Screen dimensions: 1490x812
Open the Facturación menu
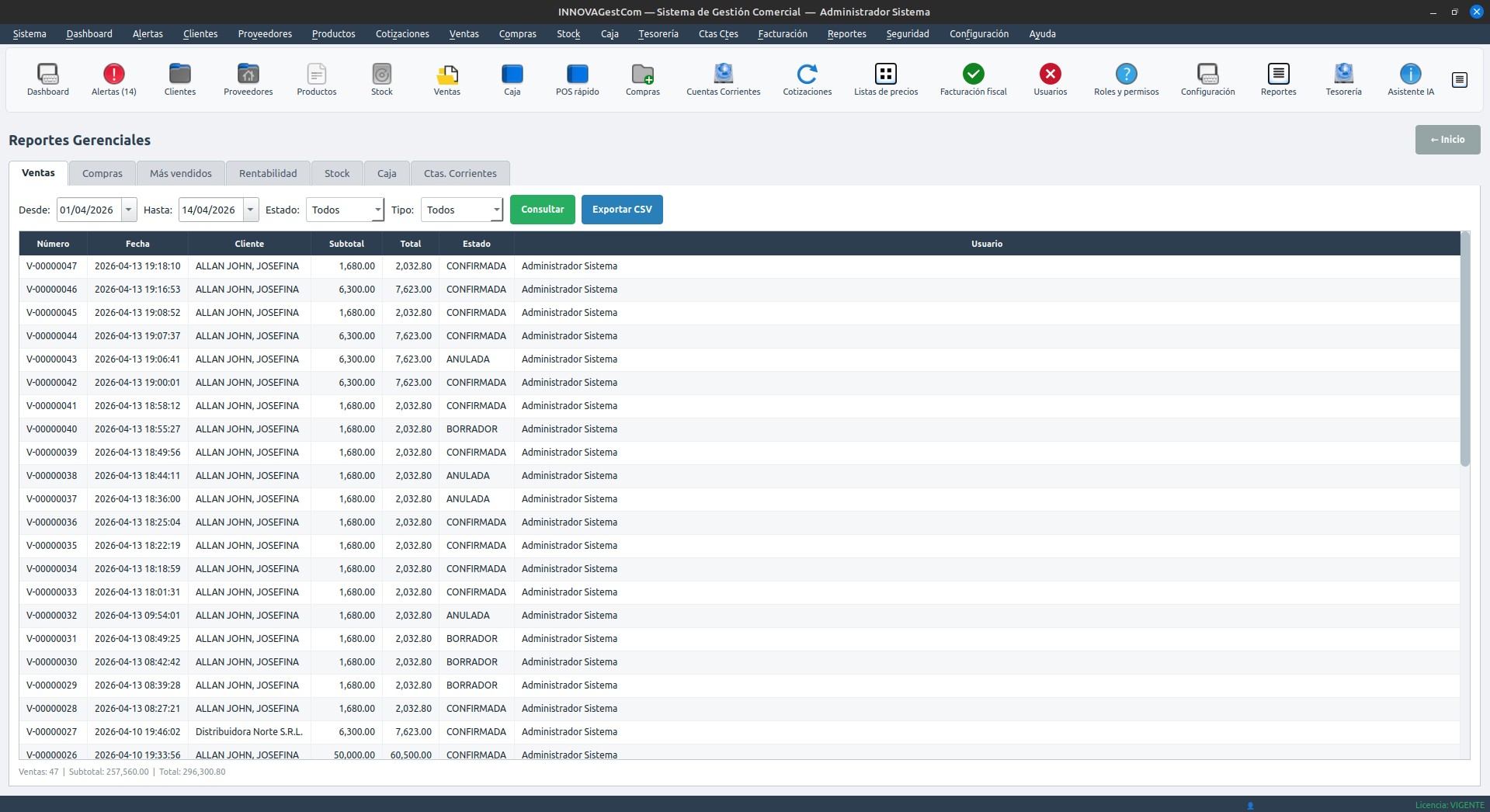click(x=782, y=33)
